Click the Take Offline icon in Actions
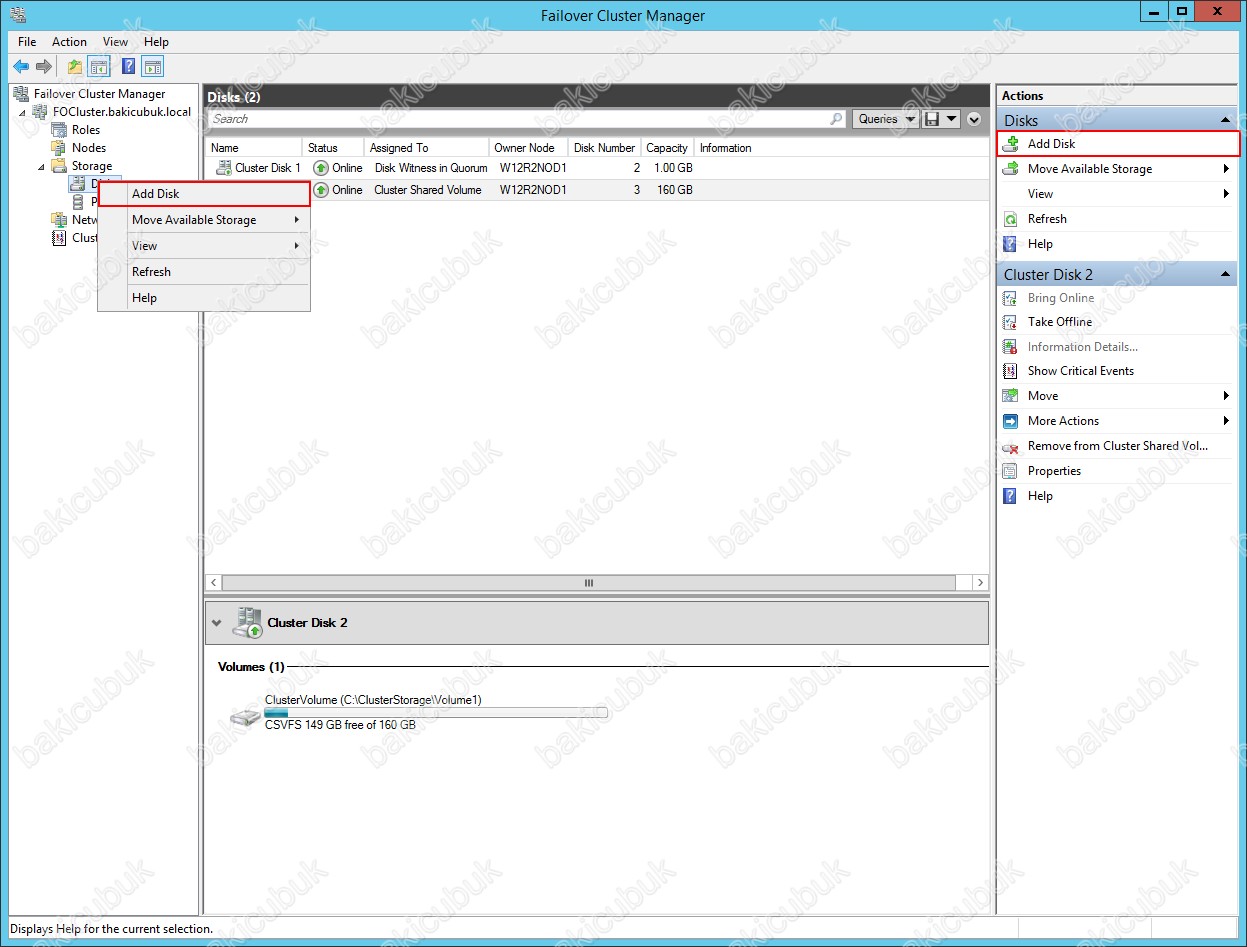1247x947 pixels. [x=1010, y=322]
